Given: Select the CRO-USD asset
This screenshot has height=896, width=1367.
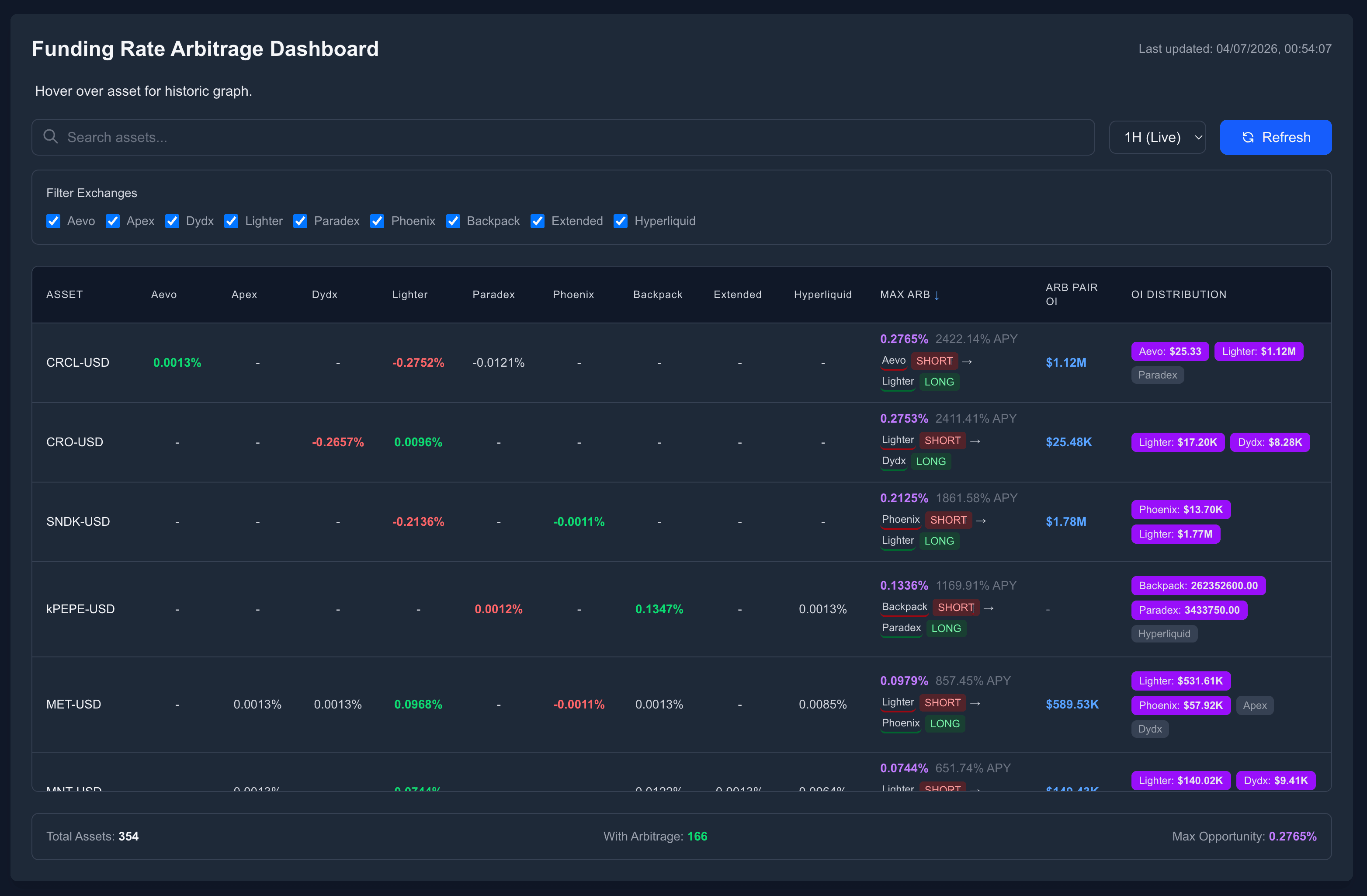Looking at the screenshot, I should (75, 442).
